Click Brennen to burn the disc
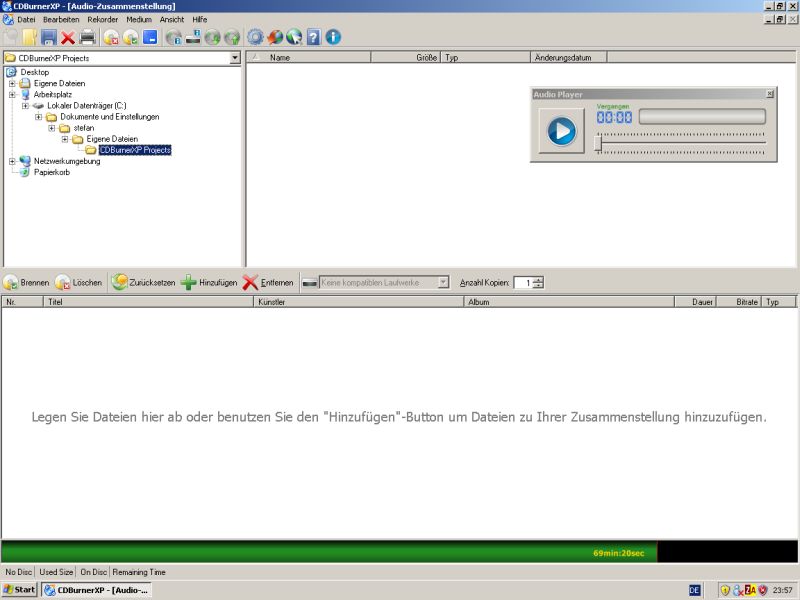800x600 pixels. pyautogui.click(x=26, y=283)
